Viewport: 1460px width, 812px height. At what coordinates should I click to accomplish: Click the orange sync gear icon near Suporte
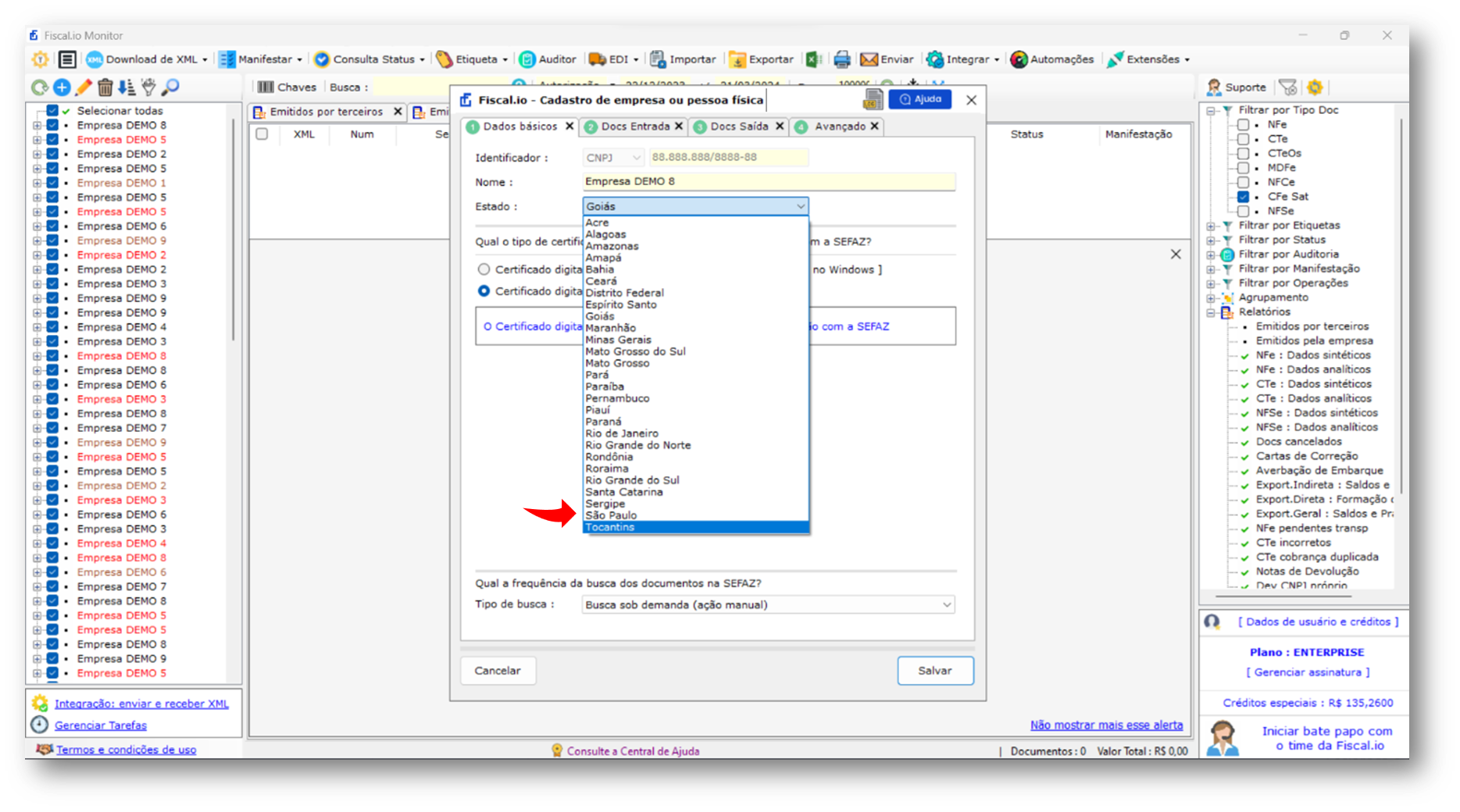tap(1315, 87)
